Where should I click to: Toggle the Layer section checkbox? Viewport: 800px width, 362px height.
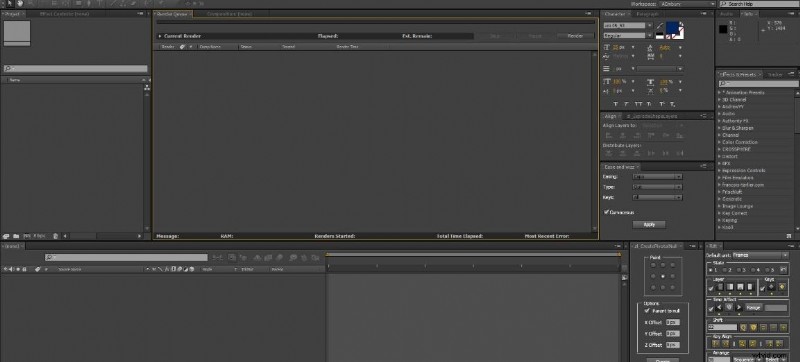point(711,289)
